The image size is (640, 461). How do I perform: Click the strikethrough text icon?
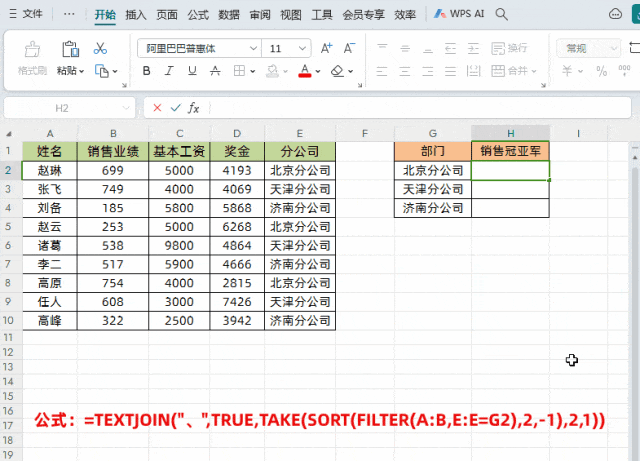click(x=215, y=71)
